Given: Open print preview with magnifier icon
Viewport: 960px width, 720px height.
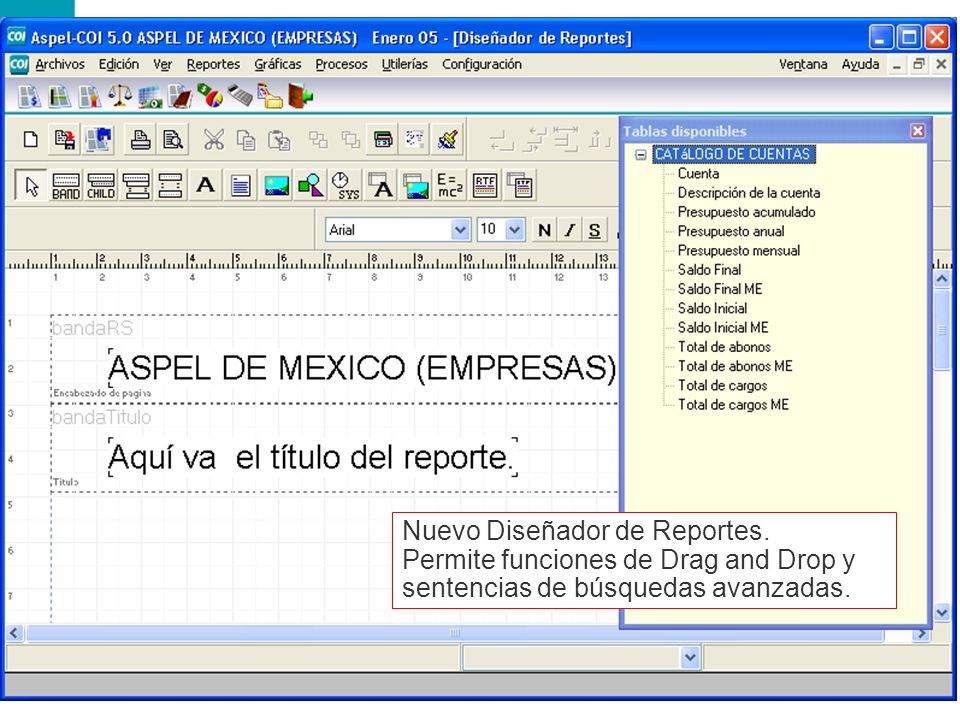Looking at the screenshot, I should coord(173,140).
